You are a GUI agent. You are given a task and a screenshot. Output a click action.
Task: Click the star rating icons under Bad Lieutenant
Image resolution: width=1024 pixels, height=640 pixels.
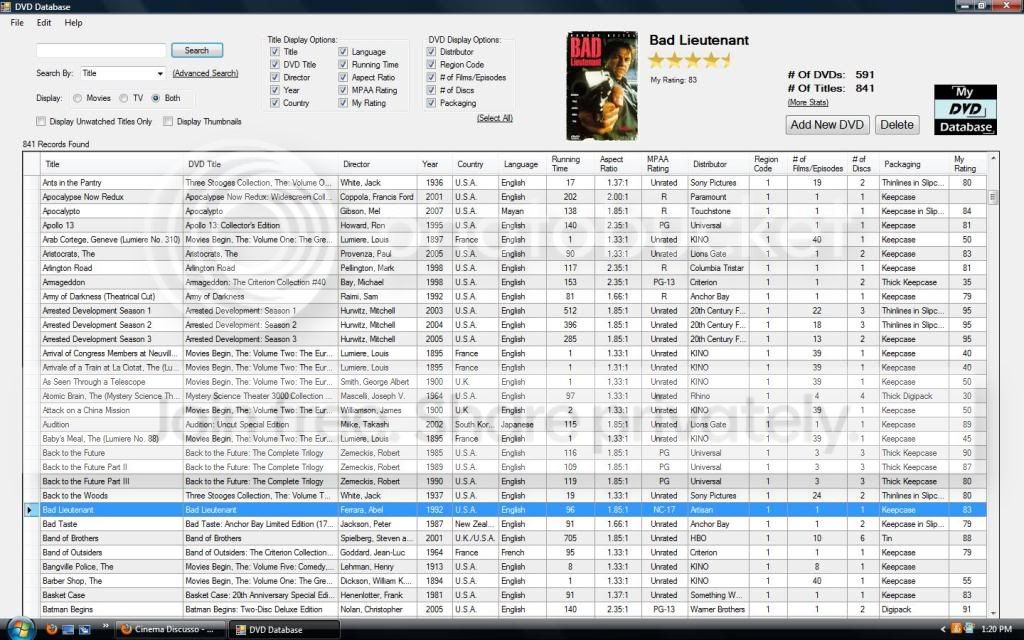click(689, 60)
